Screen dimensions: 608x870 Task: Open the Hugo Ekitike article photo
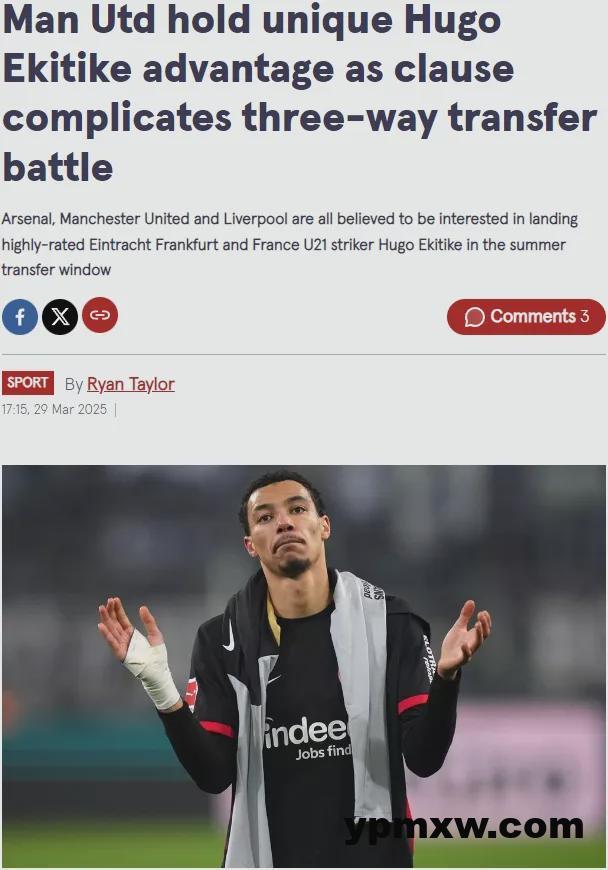[x=304, y=666]
